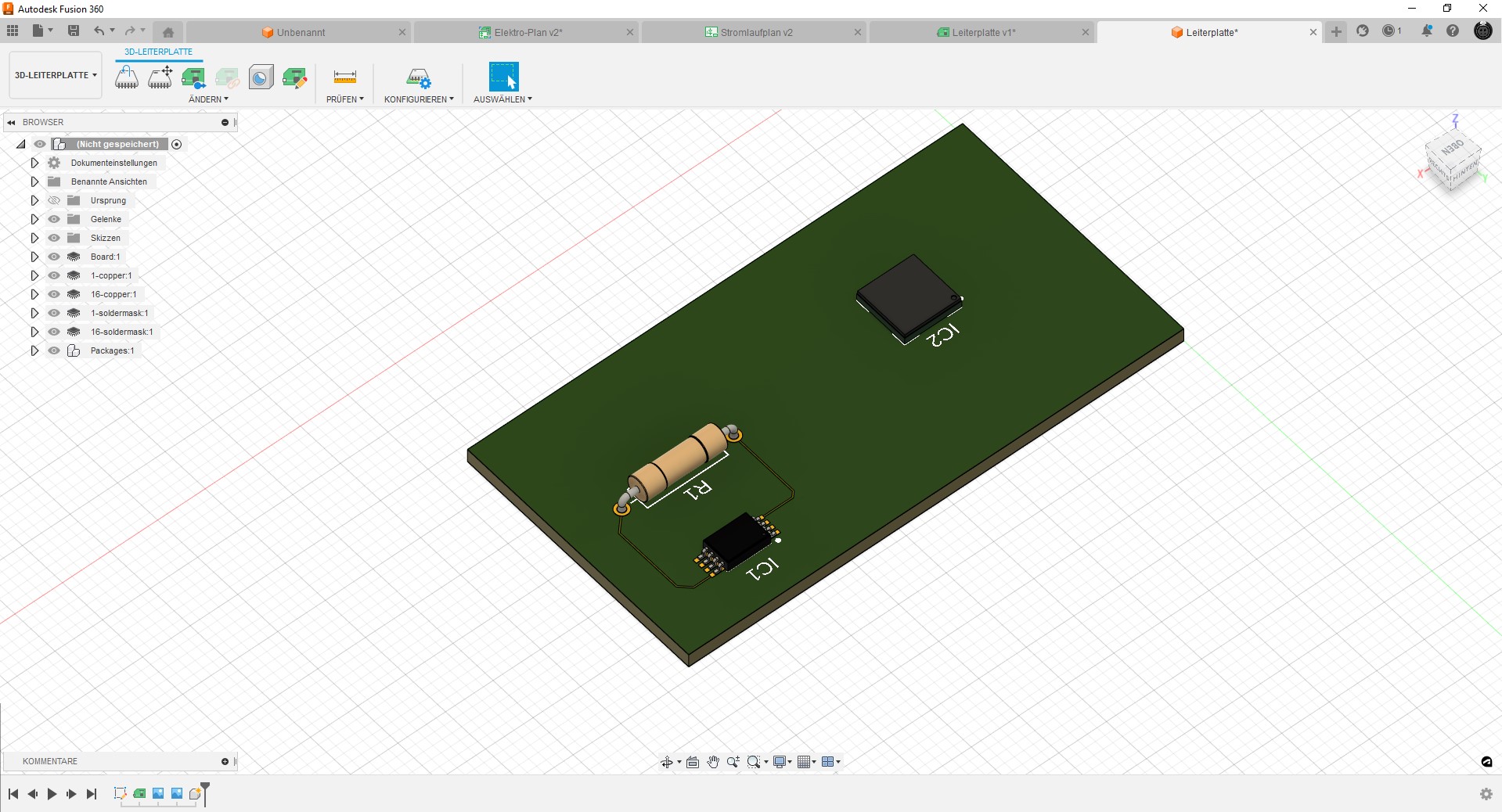Select the 3D-LEITERPLATTE ribbon tab
The image size is (1502, 812).
click(158, 52)
